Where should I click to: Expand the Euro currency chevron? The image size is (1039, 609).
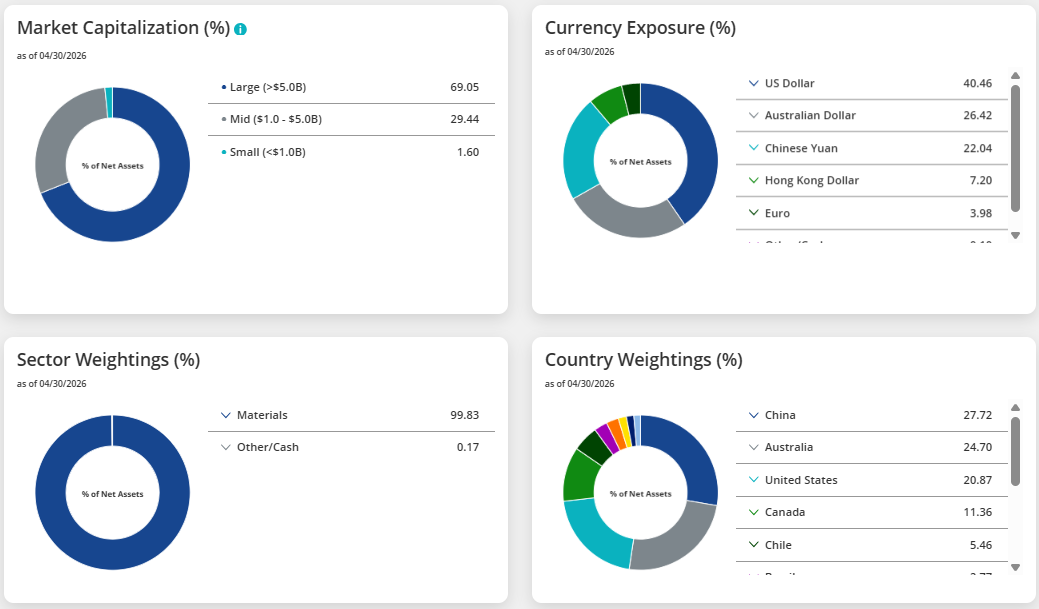753,213
